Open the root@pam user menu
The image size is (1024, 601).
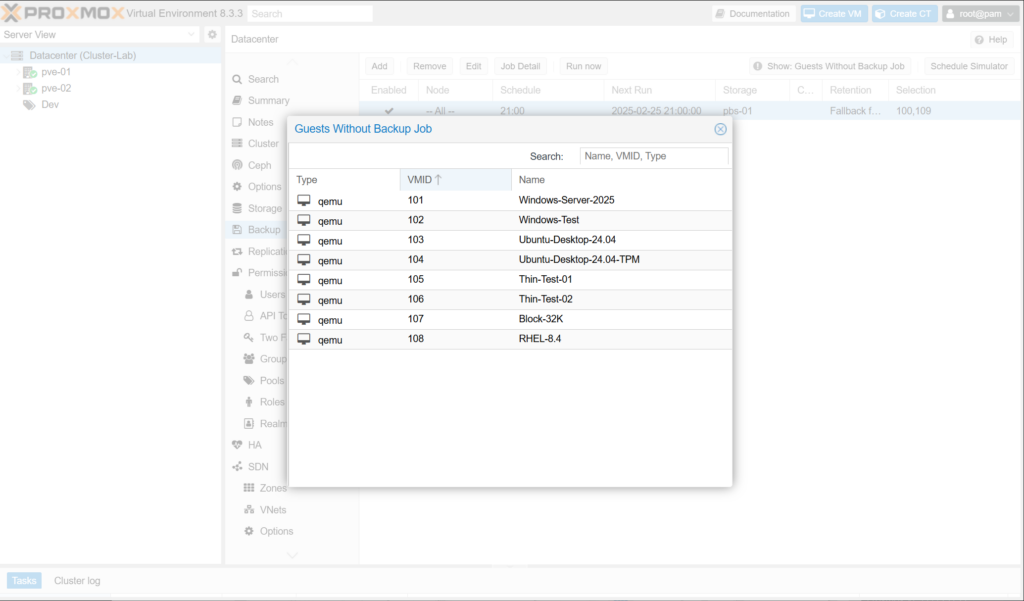978,14
